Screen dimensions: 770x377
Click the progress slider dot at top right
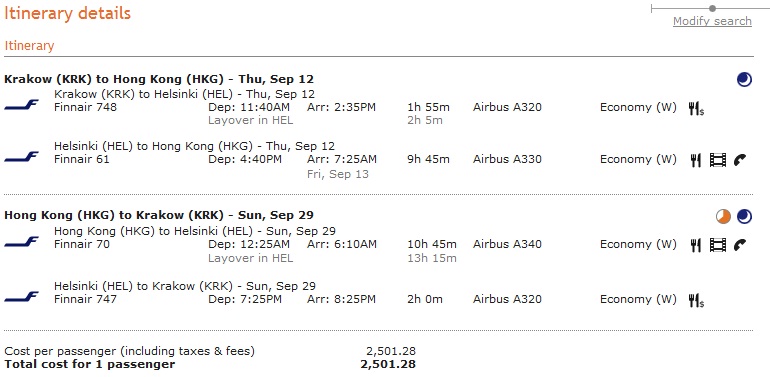pos(713,8)
